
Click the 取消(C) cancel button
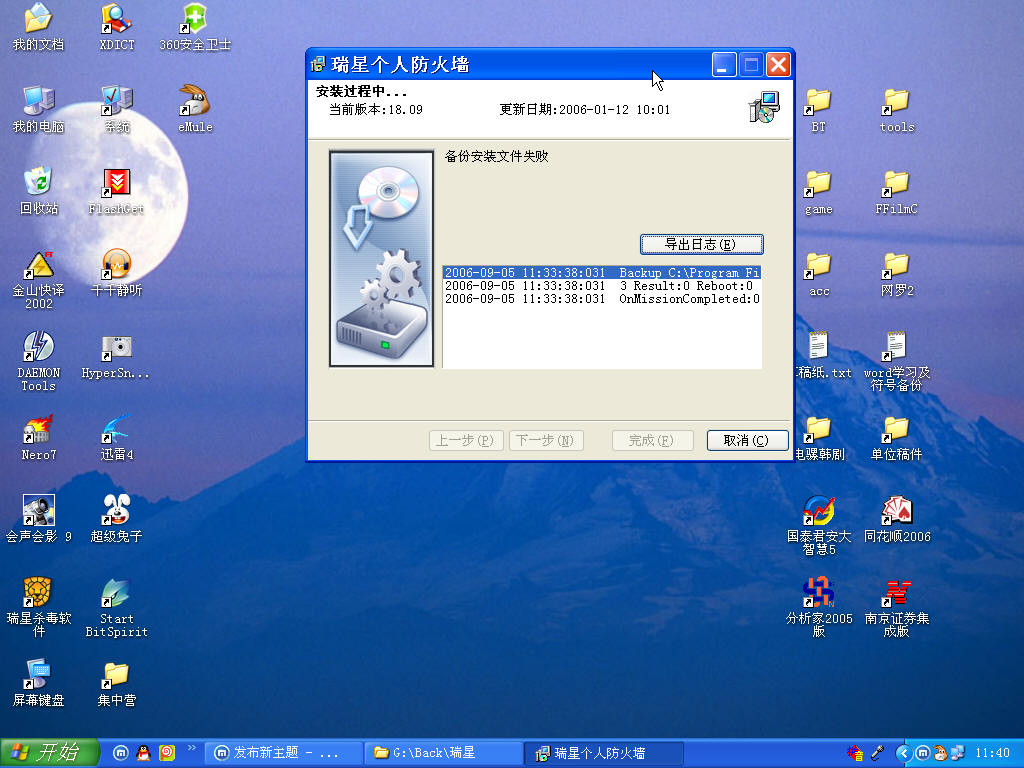tap(747, 440)
